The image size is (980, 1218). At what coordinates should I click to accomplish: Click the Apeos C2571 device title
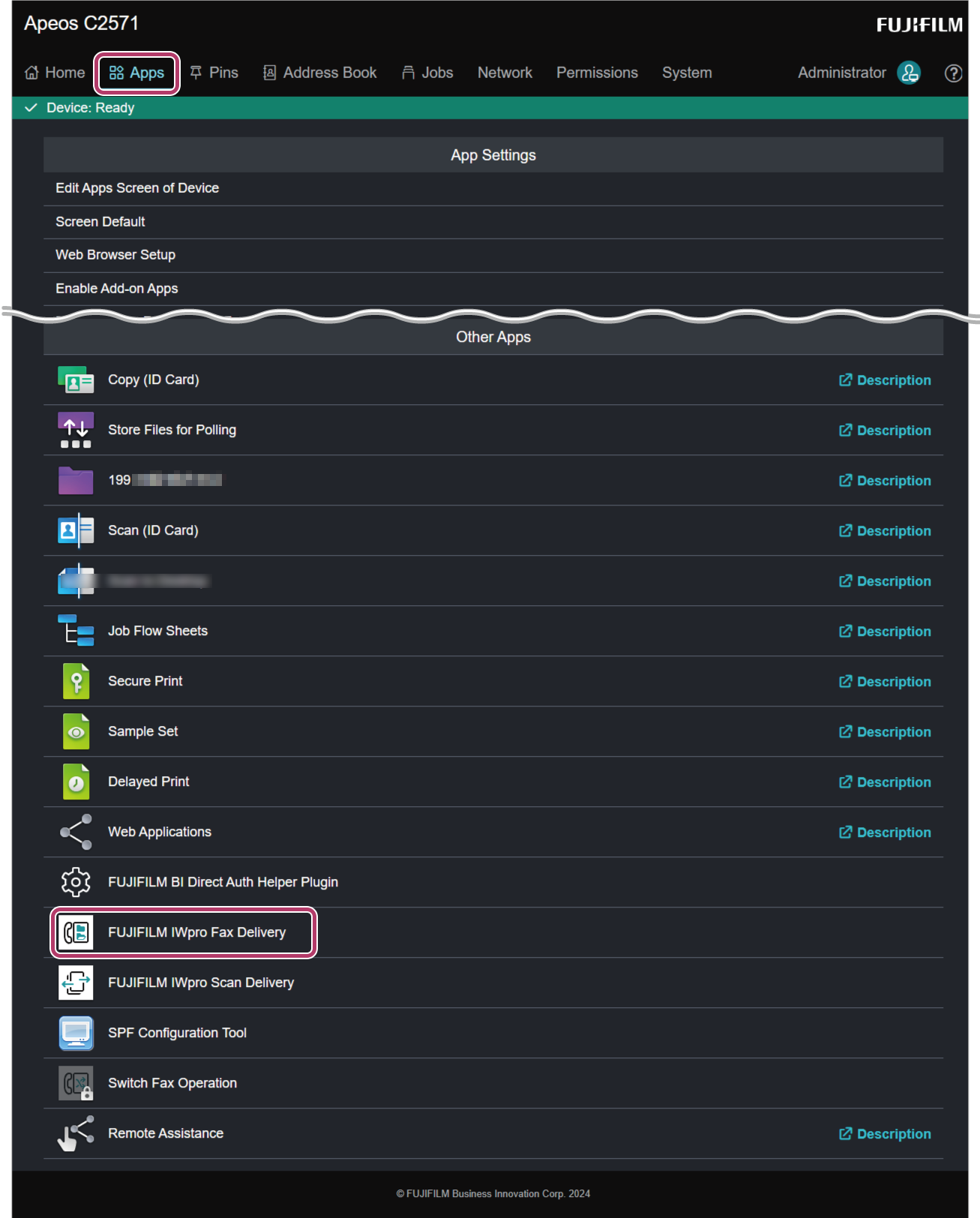click(x=81, y=23)
